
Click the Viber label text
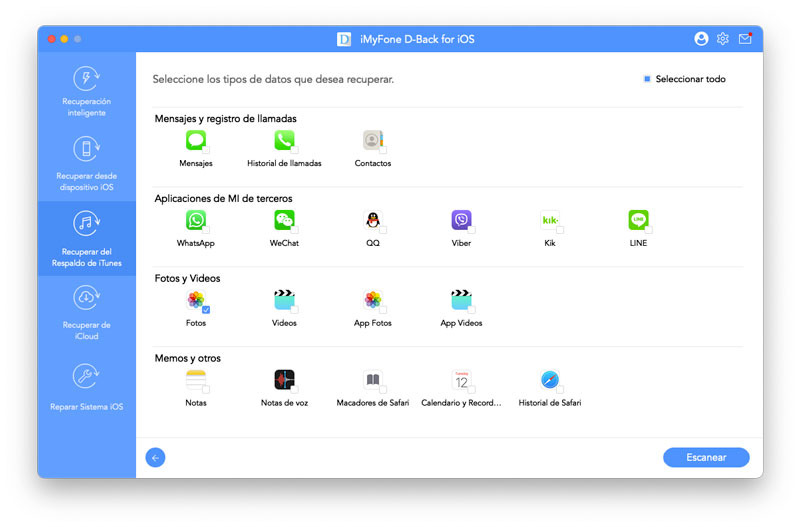tap(461, 243)
